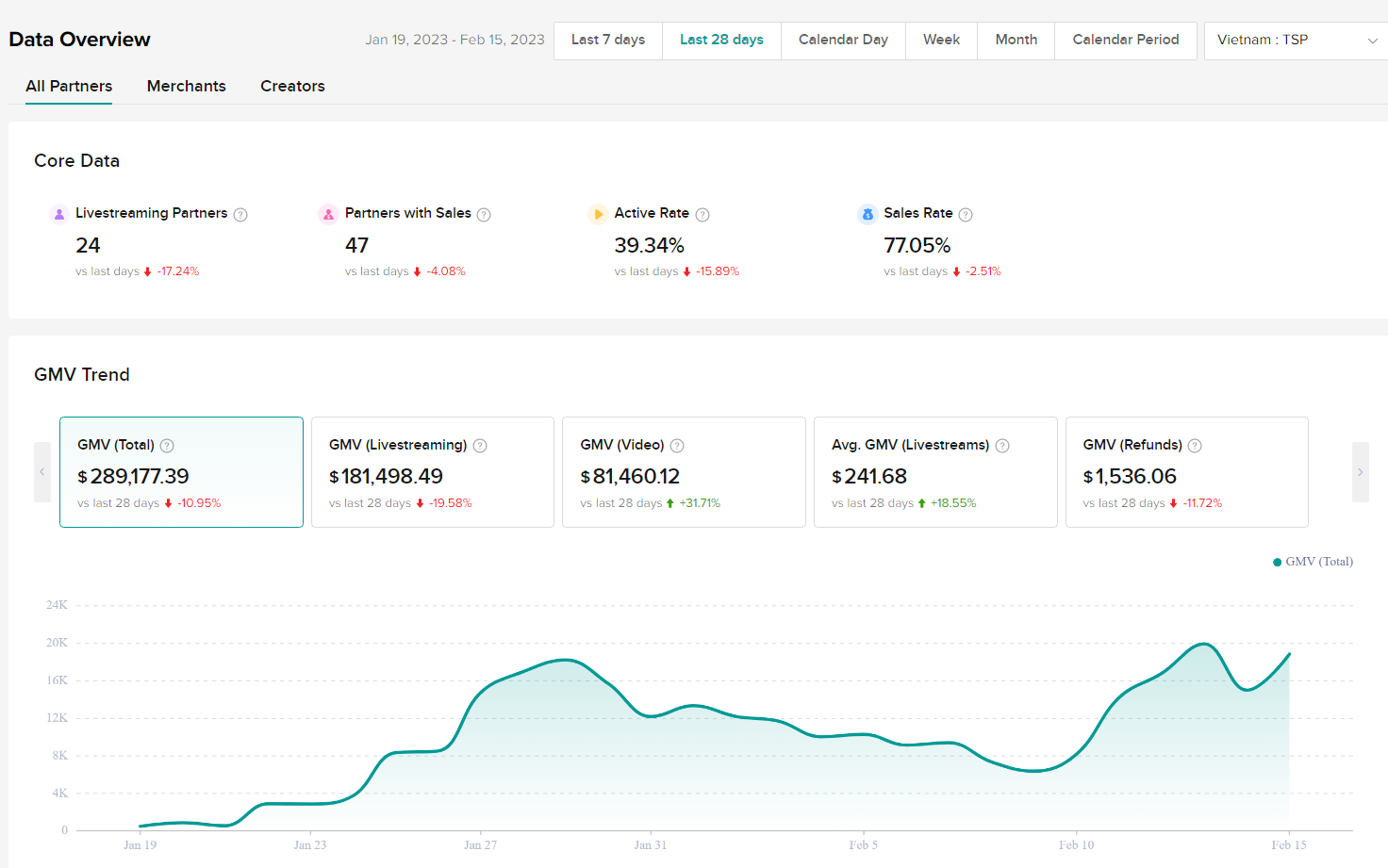This screenshot has height=868, width=1388.
Task: Select the GMV (Video) metric card
Action: (684, 472)
